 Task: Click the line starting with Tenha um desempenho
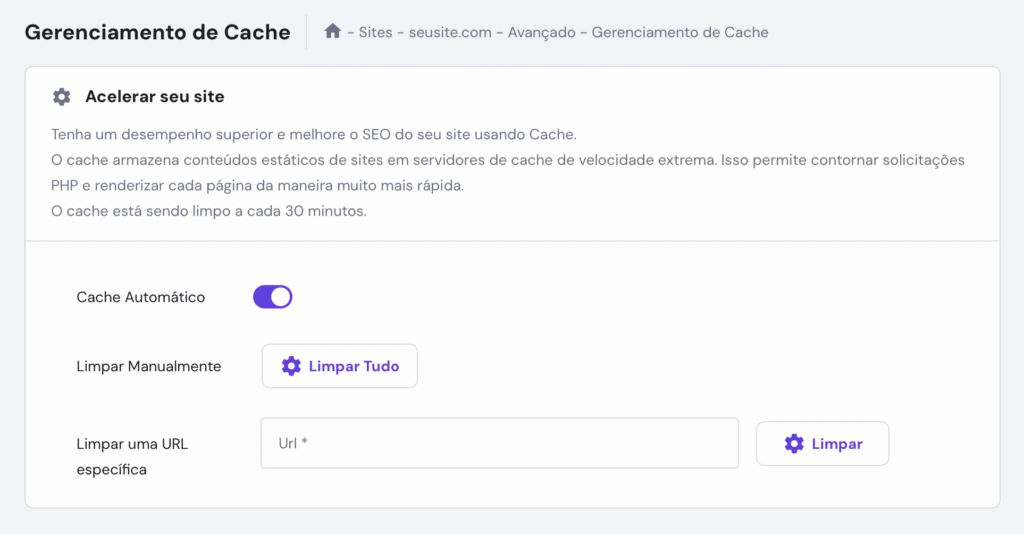(x=314, y=134)
